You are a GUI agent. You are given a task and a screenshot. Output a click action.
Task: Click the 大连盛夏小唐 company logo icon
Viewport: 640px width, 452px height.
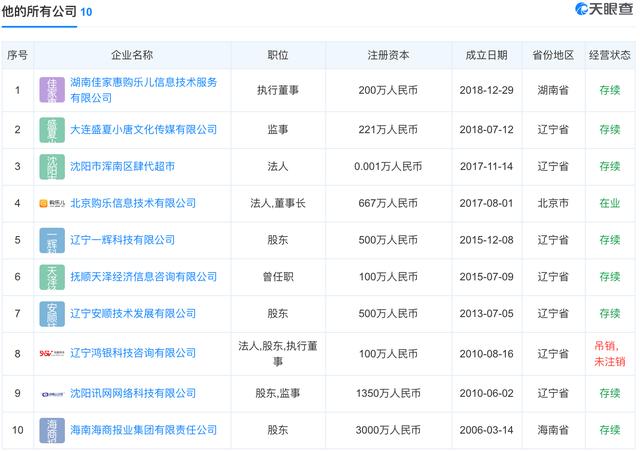pos(51,130)
